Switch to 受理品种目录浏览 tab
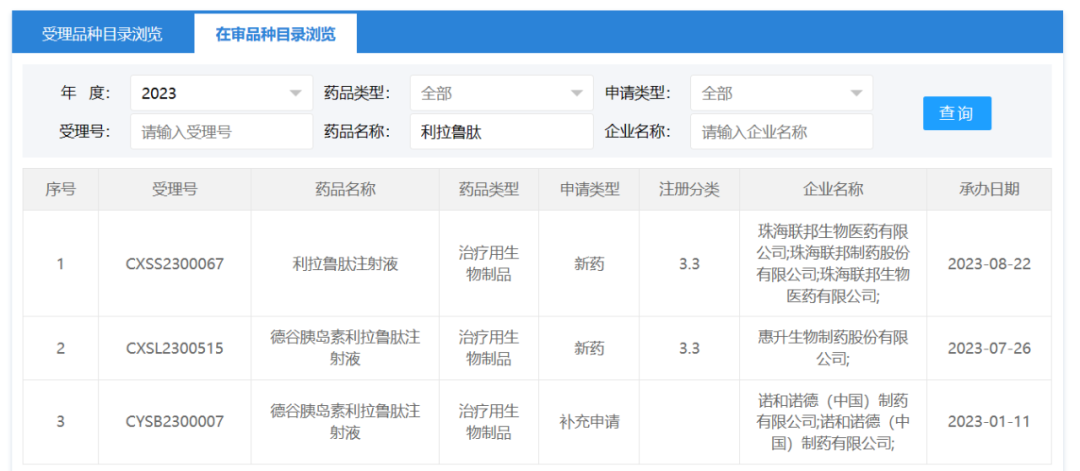 [102, 34]
